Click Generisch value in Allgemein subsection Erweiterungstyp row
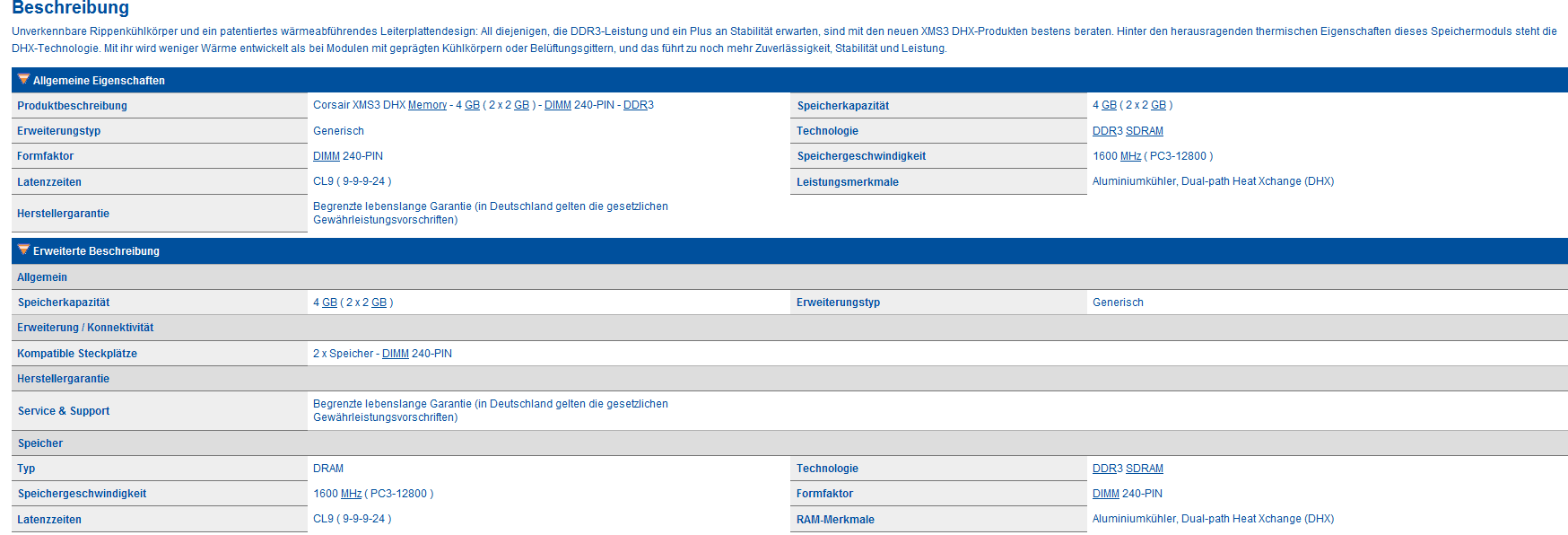The height and width of the screenshot is (535, 1568). tap(1118, 303)
